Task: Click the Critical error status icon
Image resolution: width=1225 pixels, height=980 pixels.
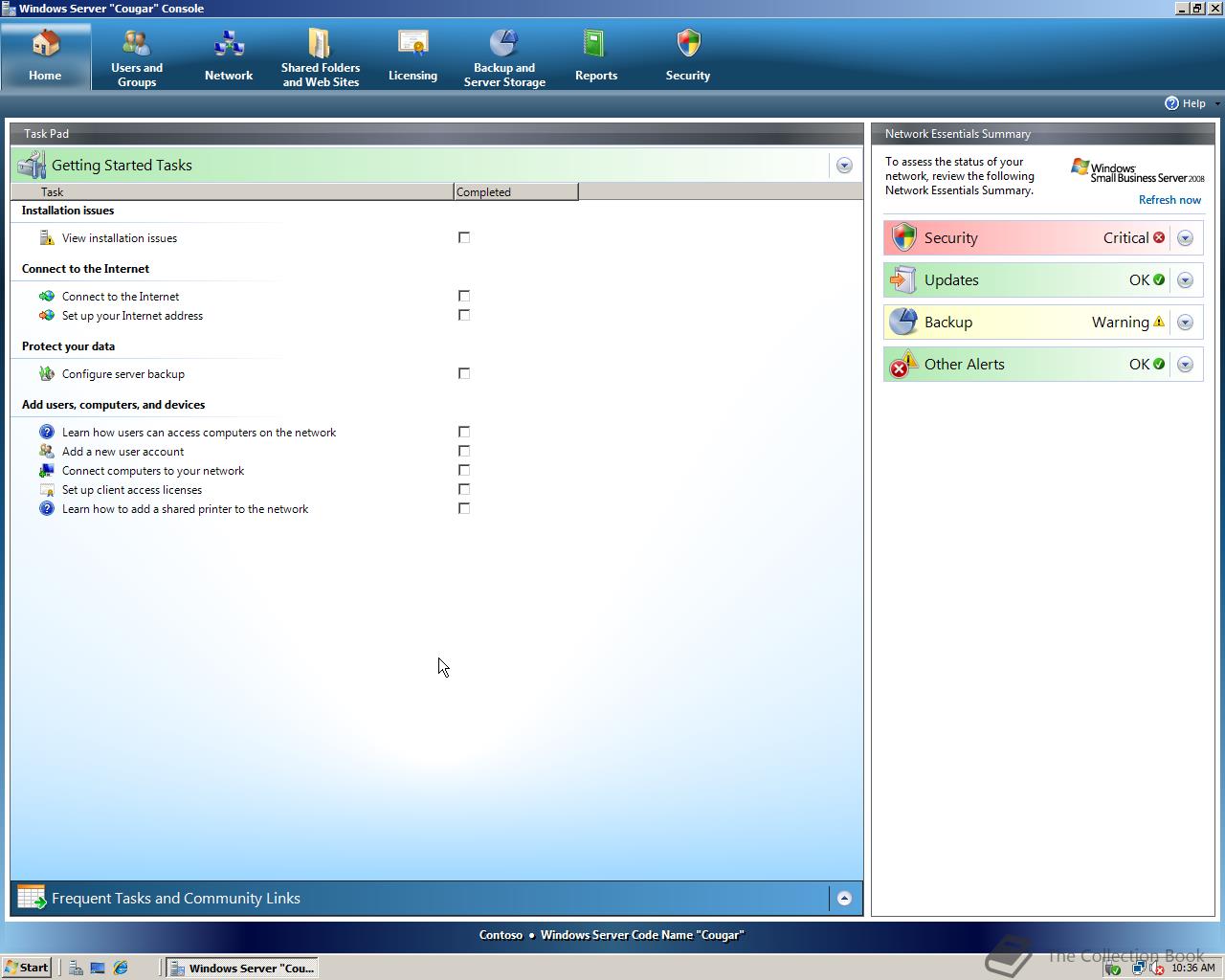Action: click(1159, 238)
